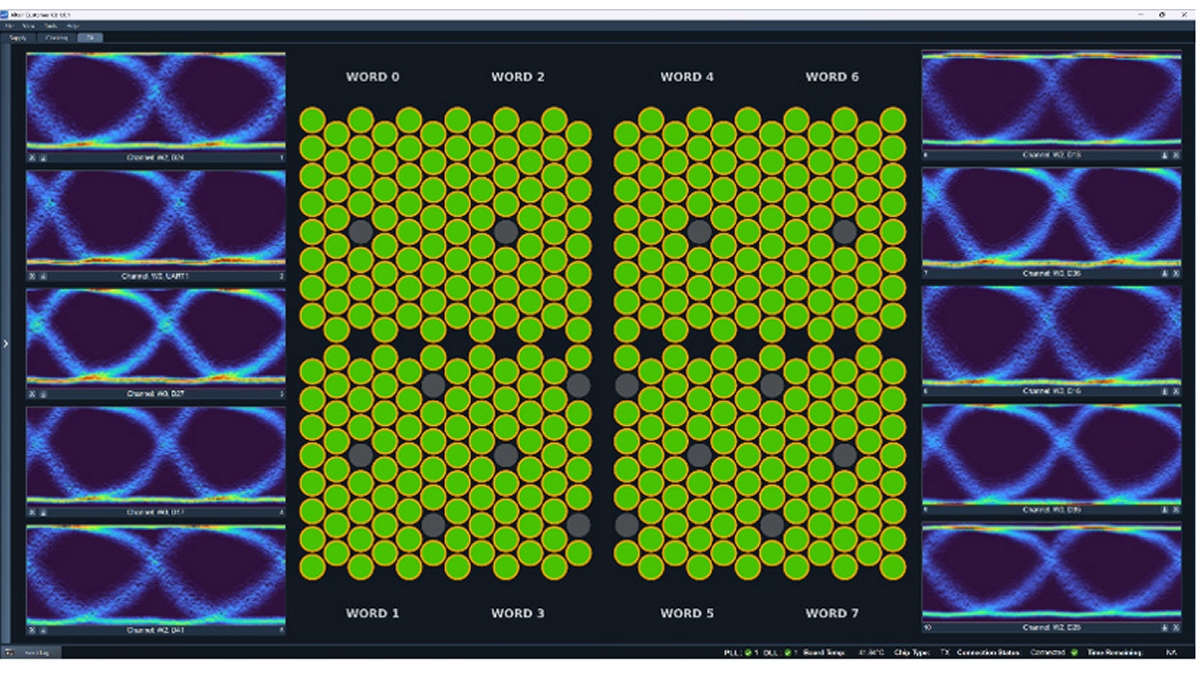The height and width of the screenshot is (675, 1200).
Task: Click save icon under eye diagram 4
Action: (x=43, y=512)
